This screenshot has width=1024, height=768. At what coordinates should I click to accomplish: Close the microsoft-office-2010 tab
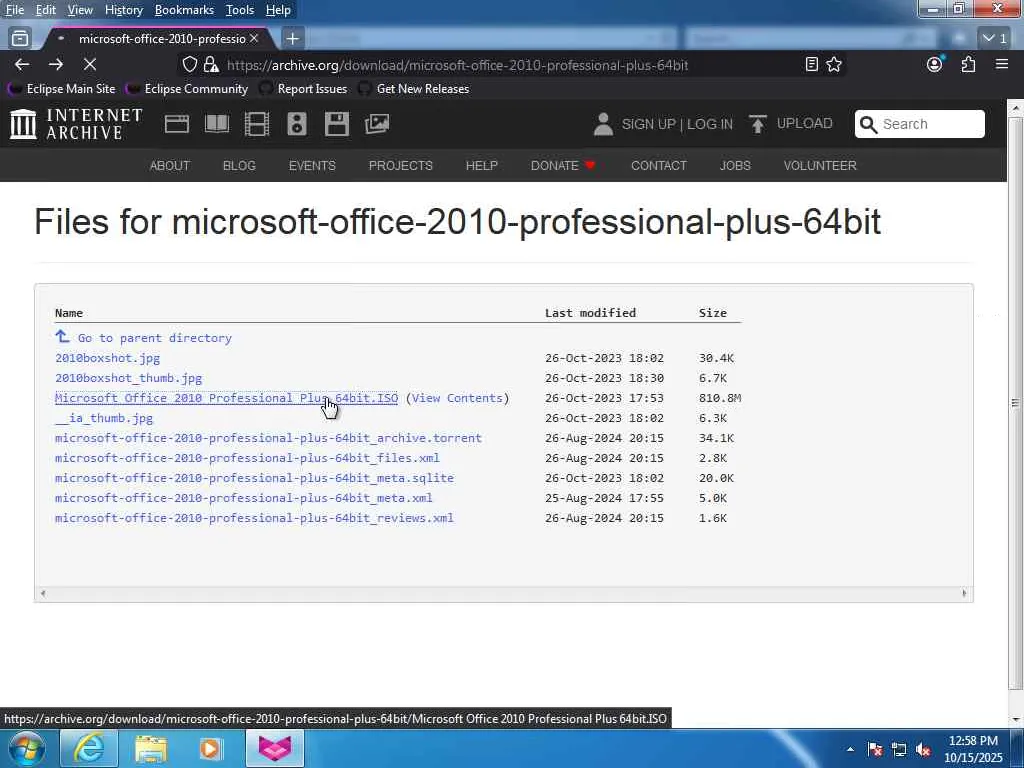(x=254, y=39)
